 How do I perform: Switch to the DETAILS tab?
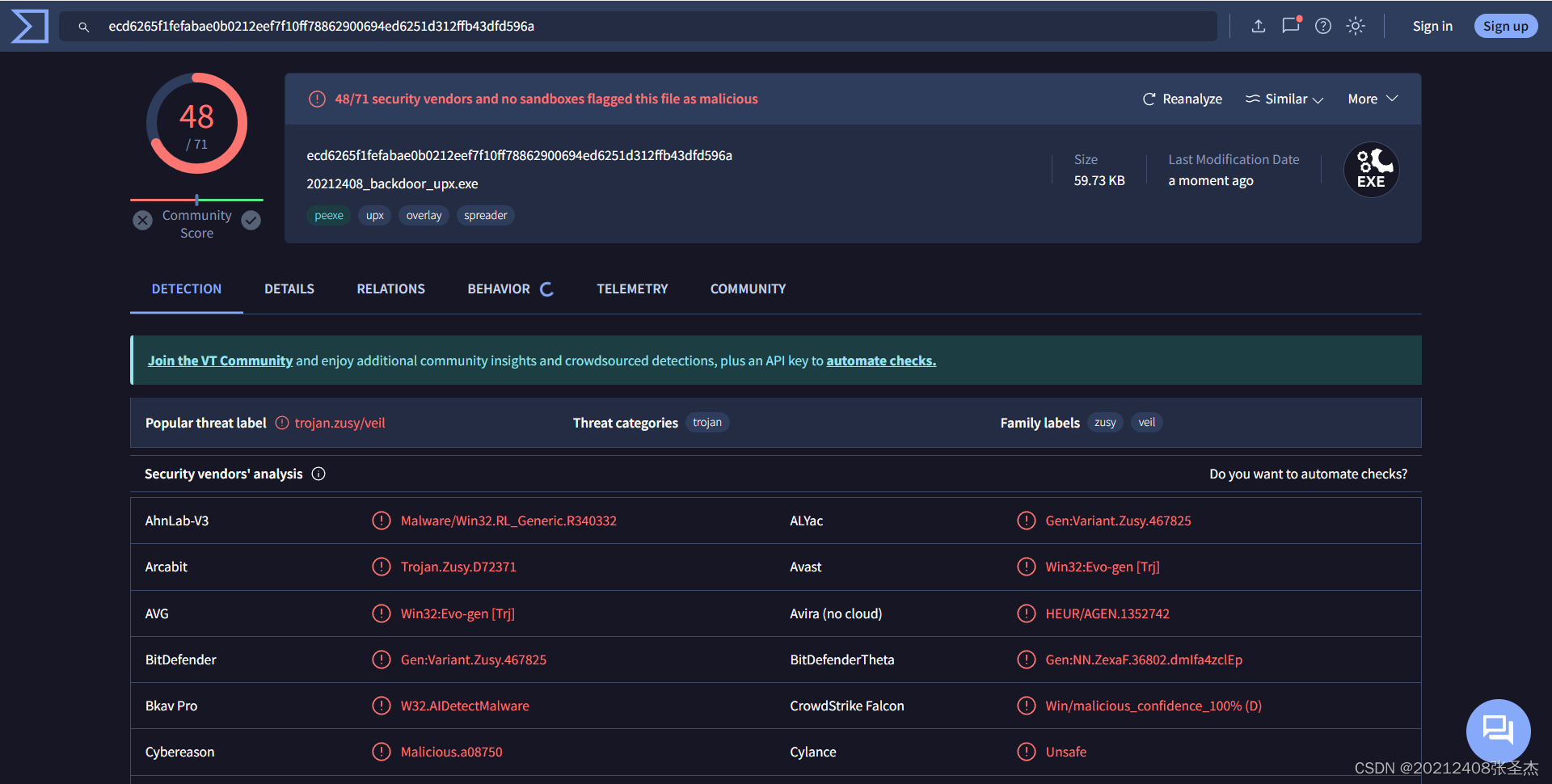pos(289,289)
